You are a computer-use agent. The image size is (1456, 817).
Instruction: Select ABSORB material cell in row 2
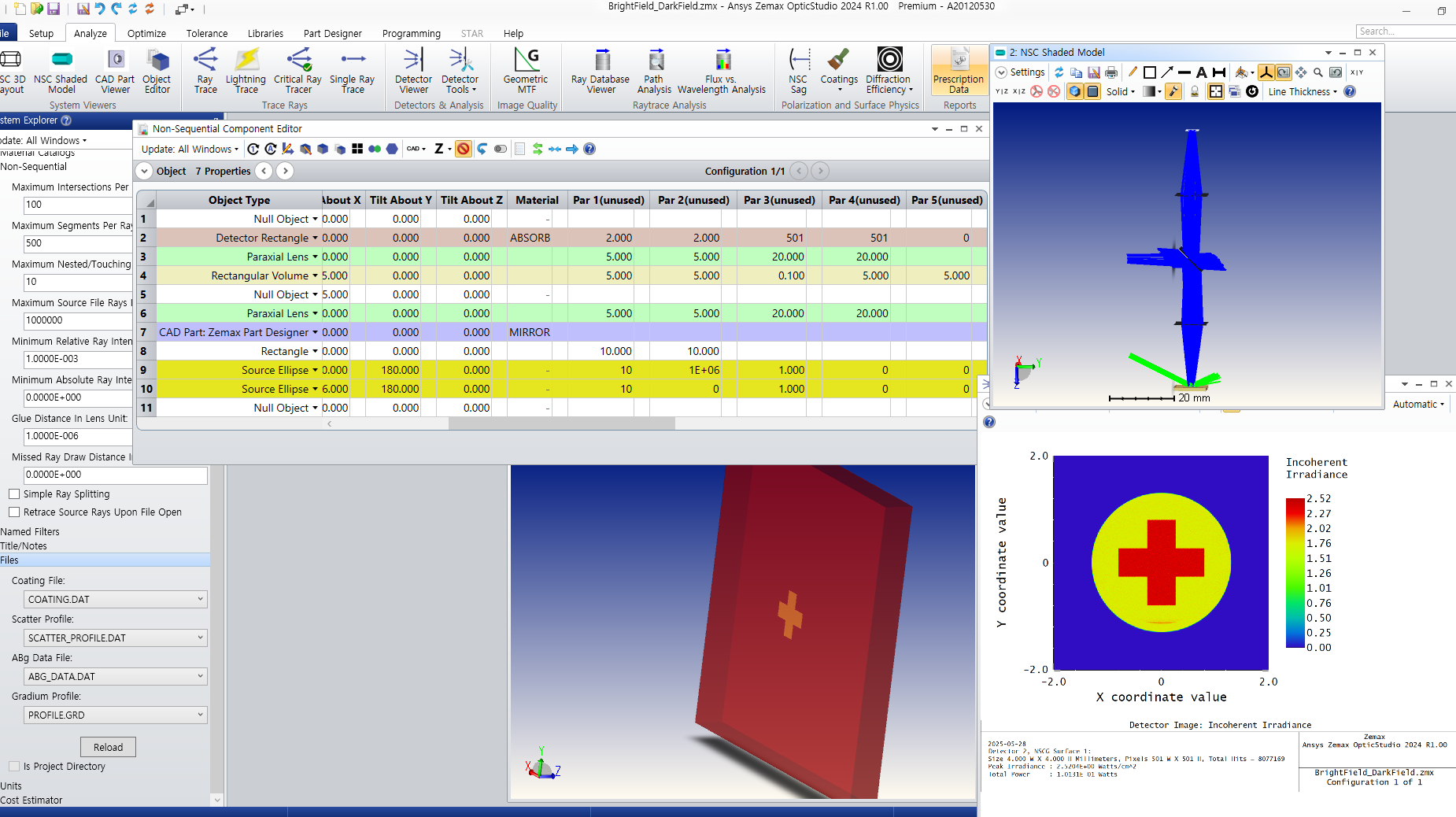point(530,238)
